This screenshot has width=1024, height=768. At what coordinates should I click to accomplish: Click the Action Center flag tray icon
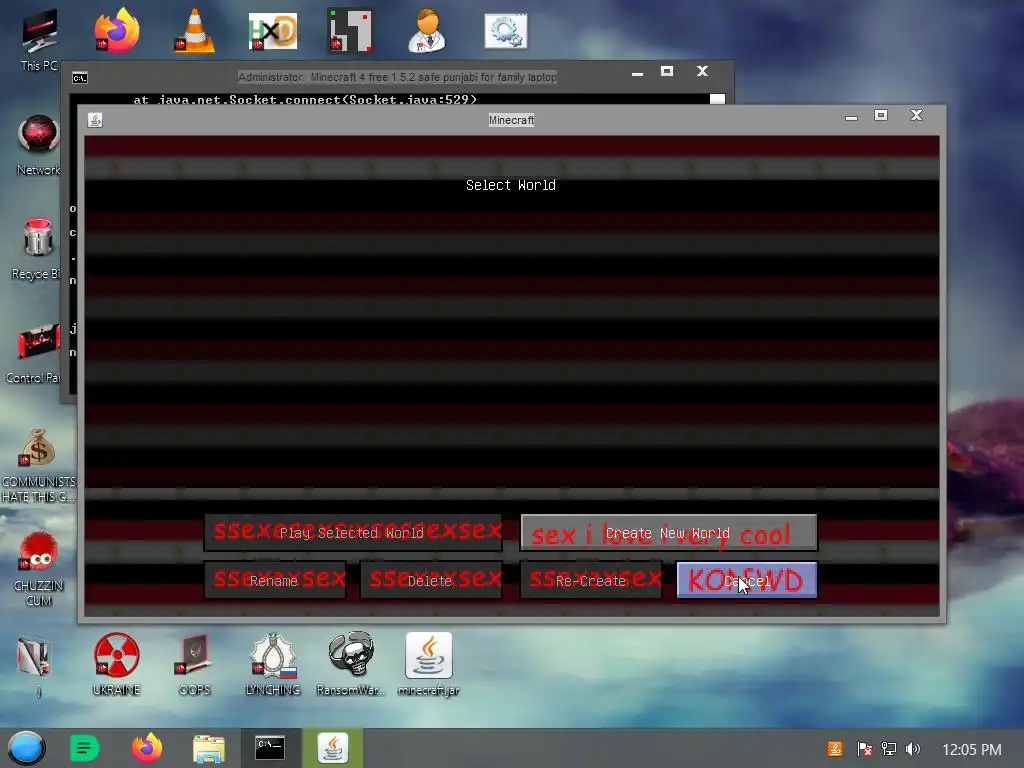click(x=864, y=749)
